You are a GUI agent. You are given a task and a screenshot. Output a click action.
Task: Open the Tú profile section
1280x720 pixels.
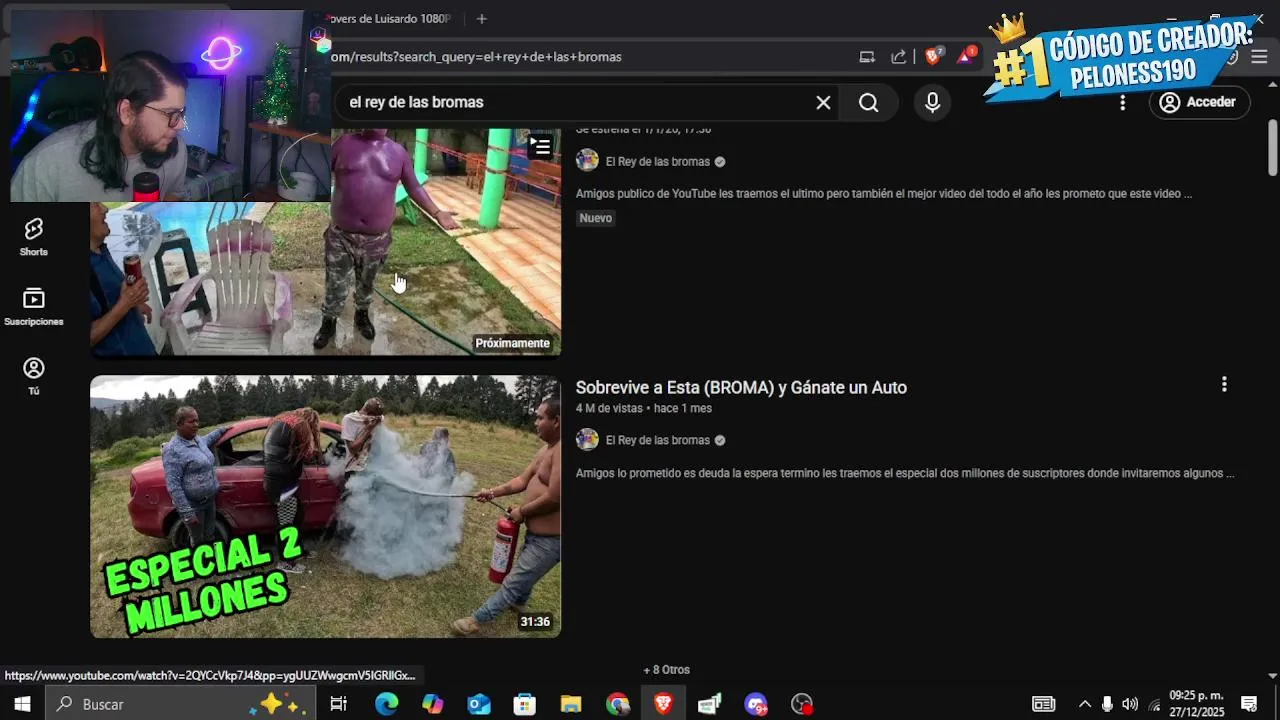[x=34, y=376]
